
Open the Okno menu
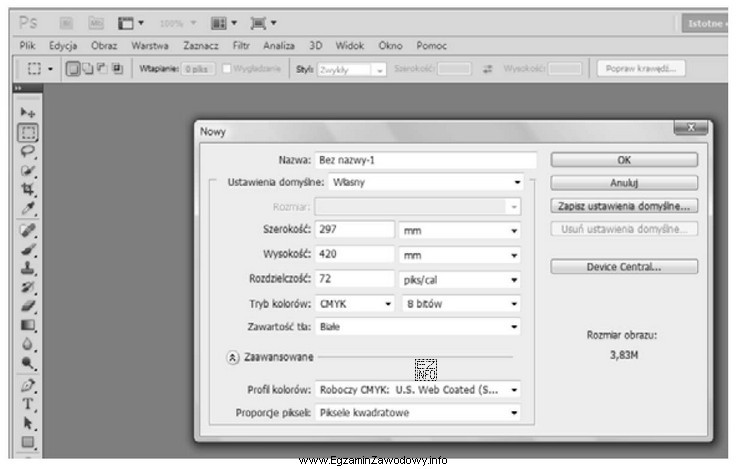[x=390, y=46]
